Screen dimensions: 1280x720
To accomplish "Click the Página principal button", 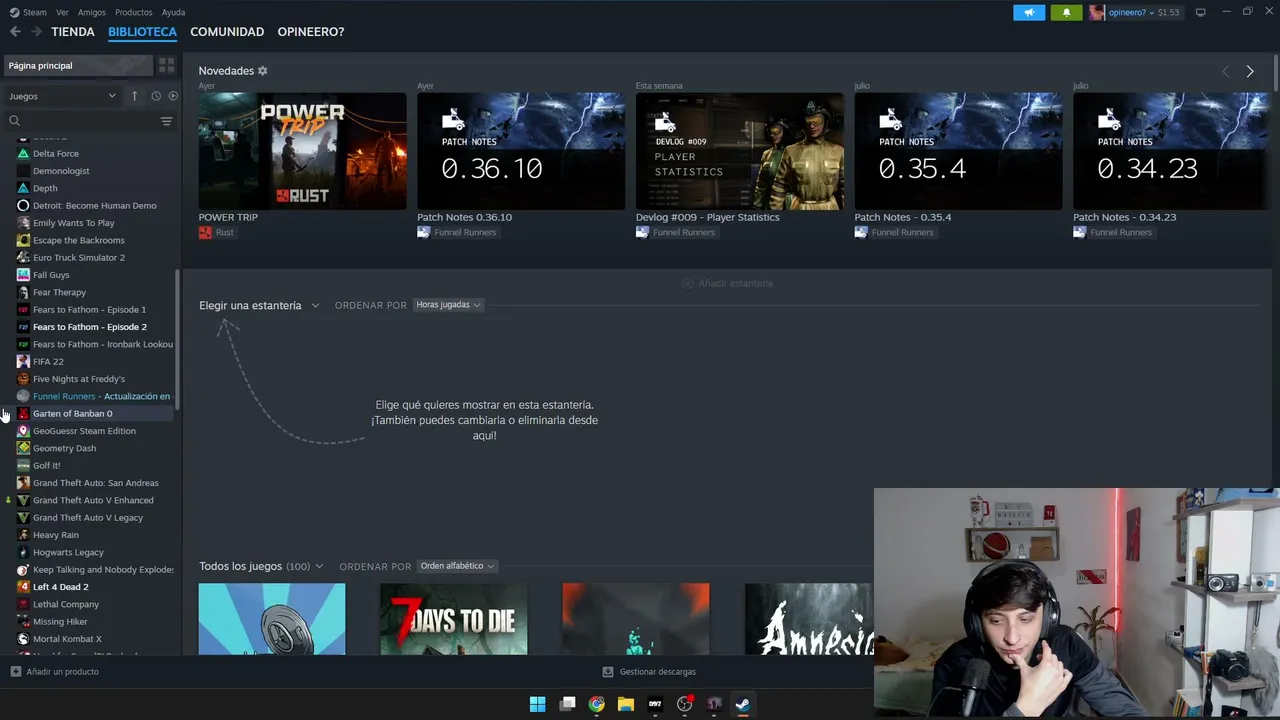I will coord(77,66).
